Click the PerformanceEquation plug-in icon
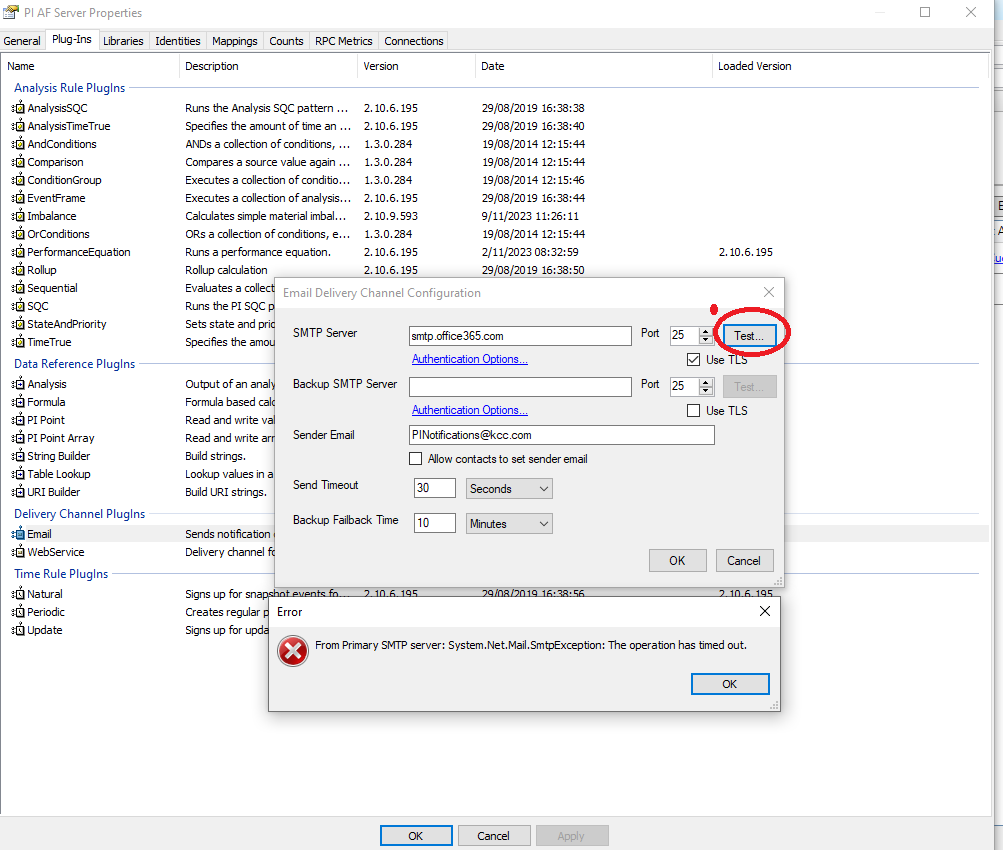Screen dimensions: 1005x850 point(19,252)
